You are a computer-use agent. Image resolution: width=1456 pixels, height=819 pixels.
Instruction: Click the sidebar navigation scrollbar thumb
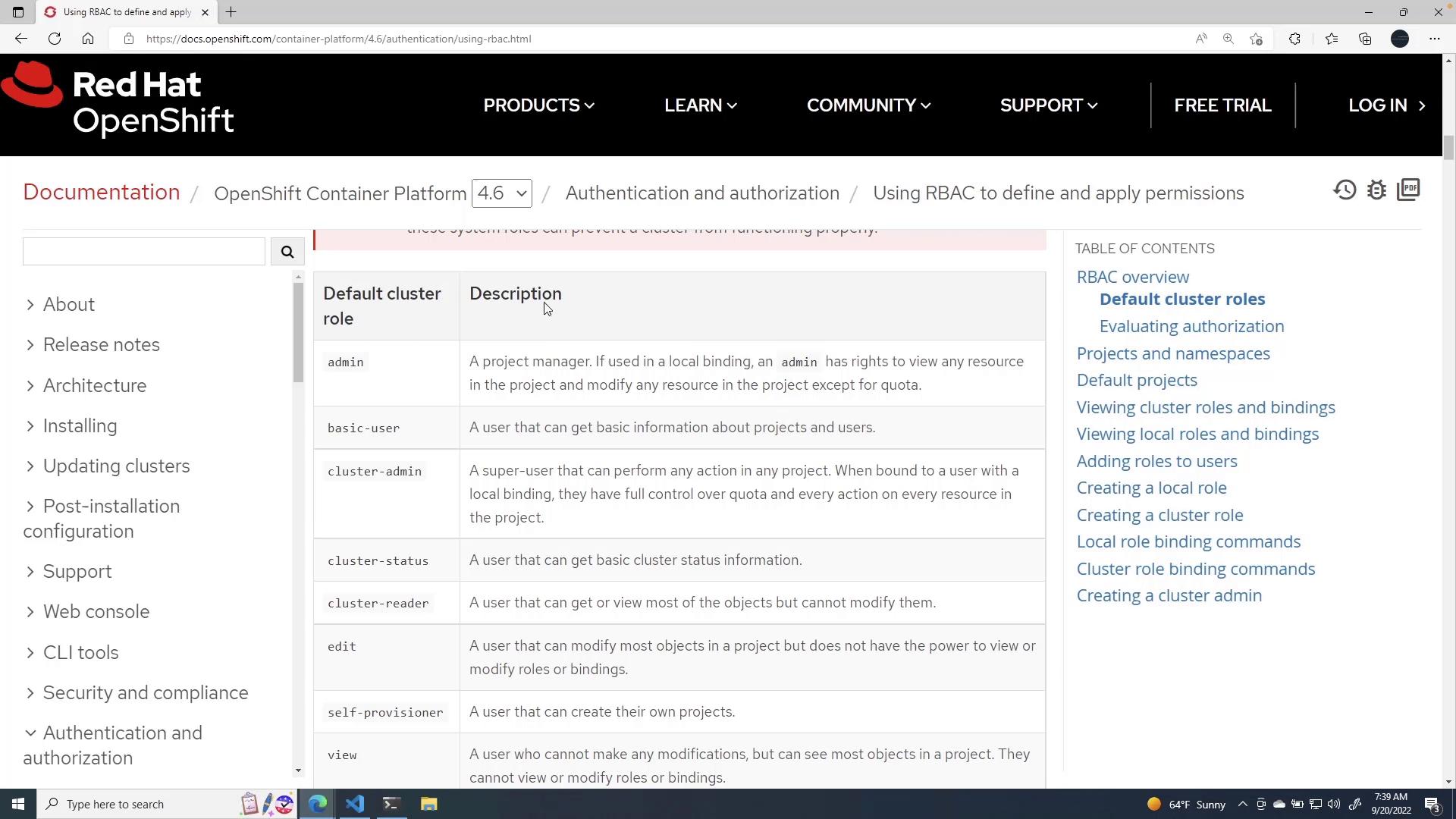[x=298, y=332]
